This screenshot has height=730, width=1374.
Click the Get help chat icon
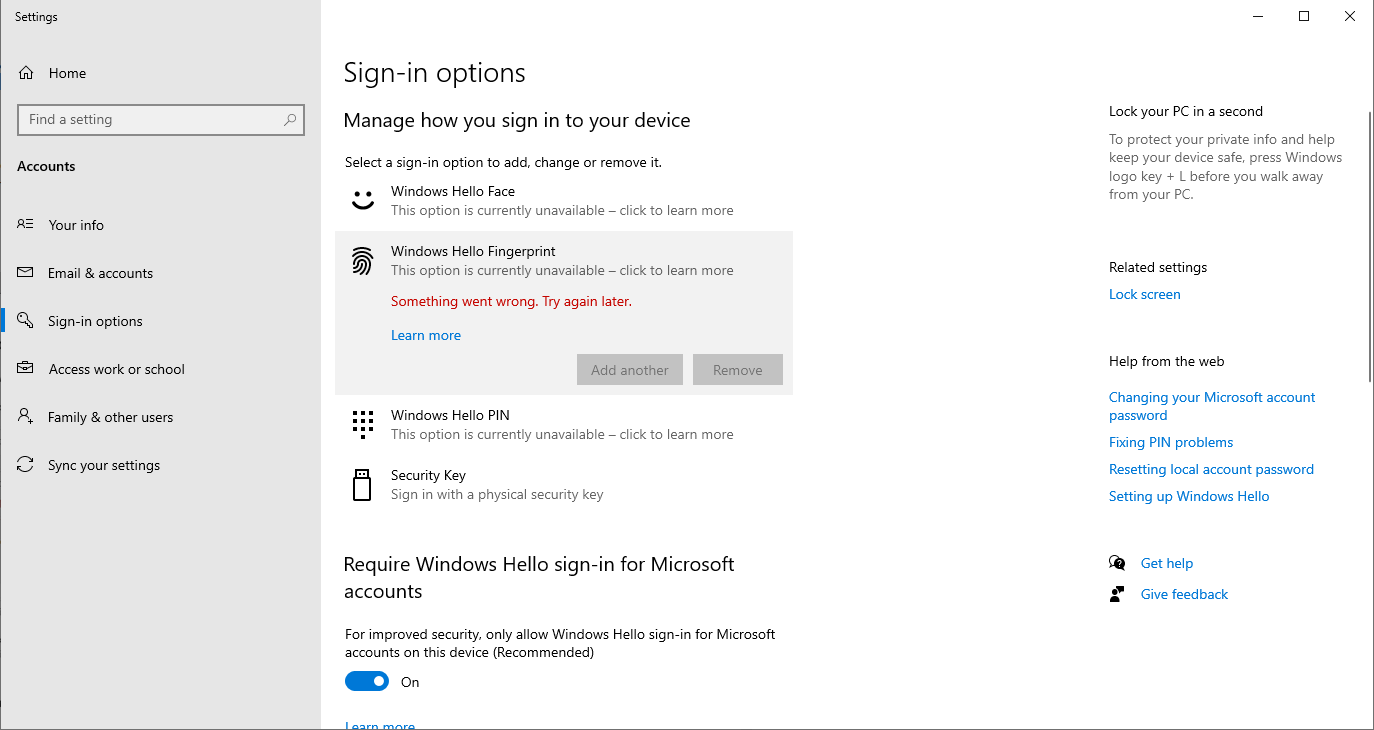tap(1117, 563)
